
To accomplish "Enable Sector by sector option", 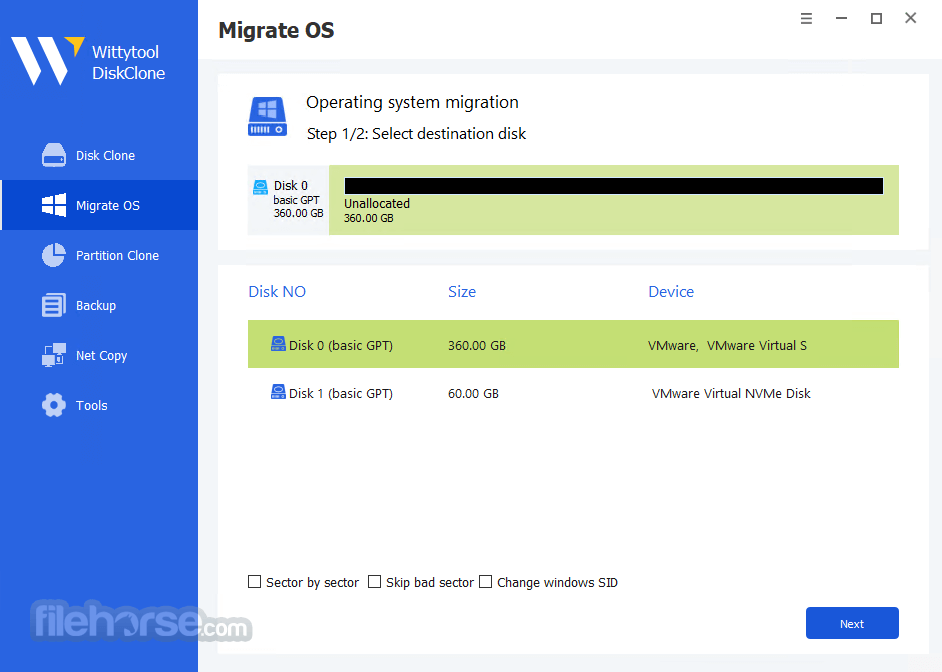I will [x=254, y=581].
